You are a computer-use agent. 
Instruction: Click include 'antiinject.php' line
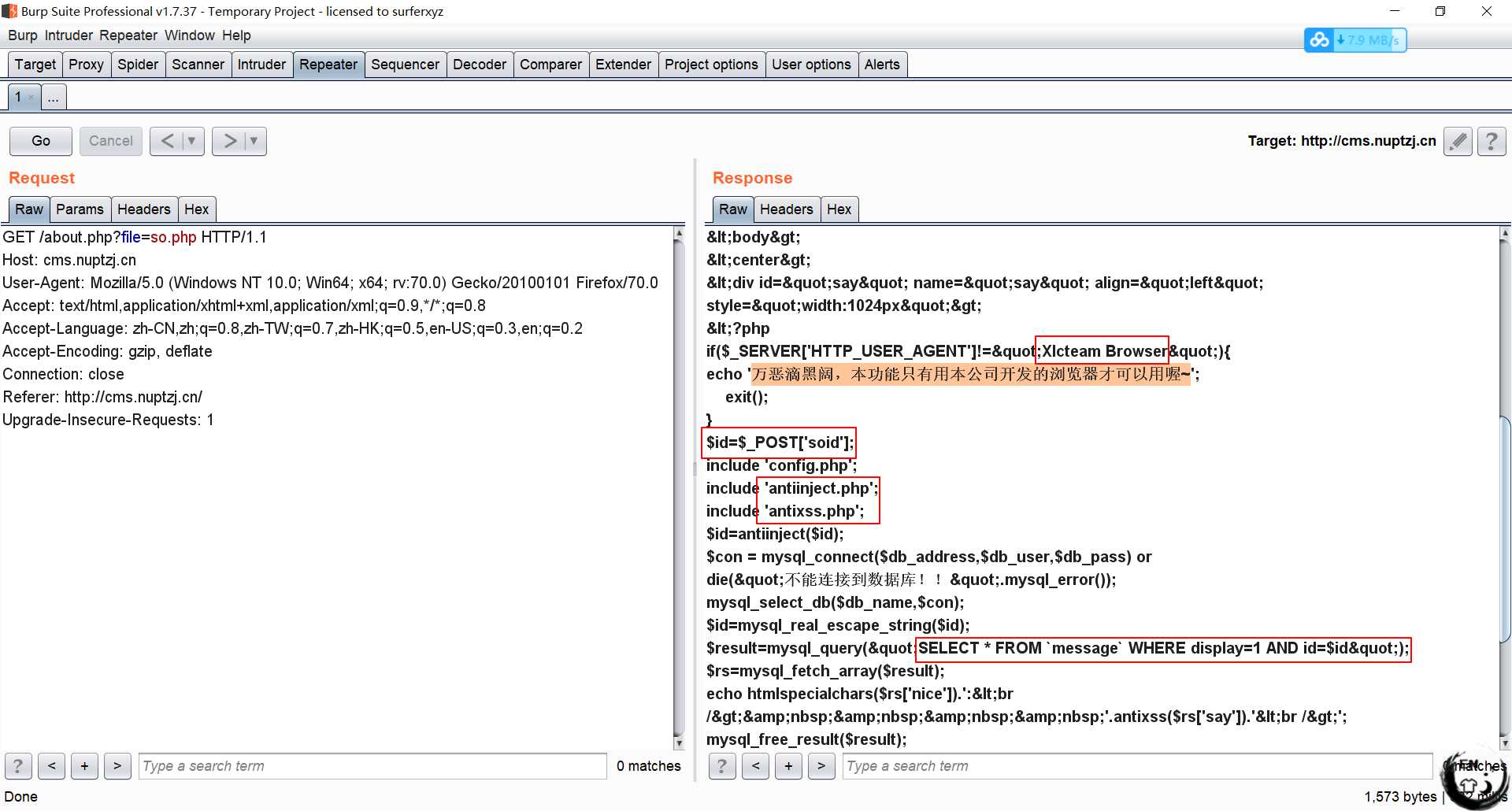(x=792, y=488)
